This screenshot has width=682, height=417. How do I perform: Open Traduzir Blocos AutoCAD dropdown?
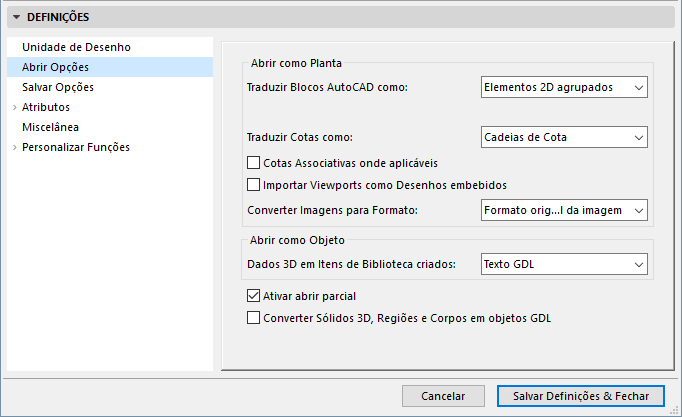coord(563,88)
